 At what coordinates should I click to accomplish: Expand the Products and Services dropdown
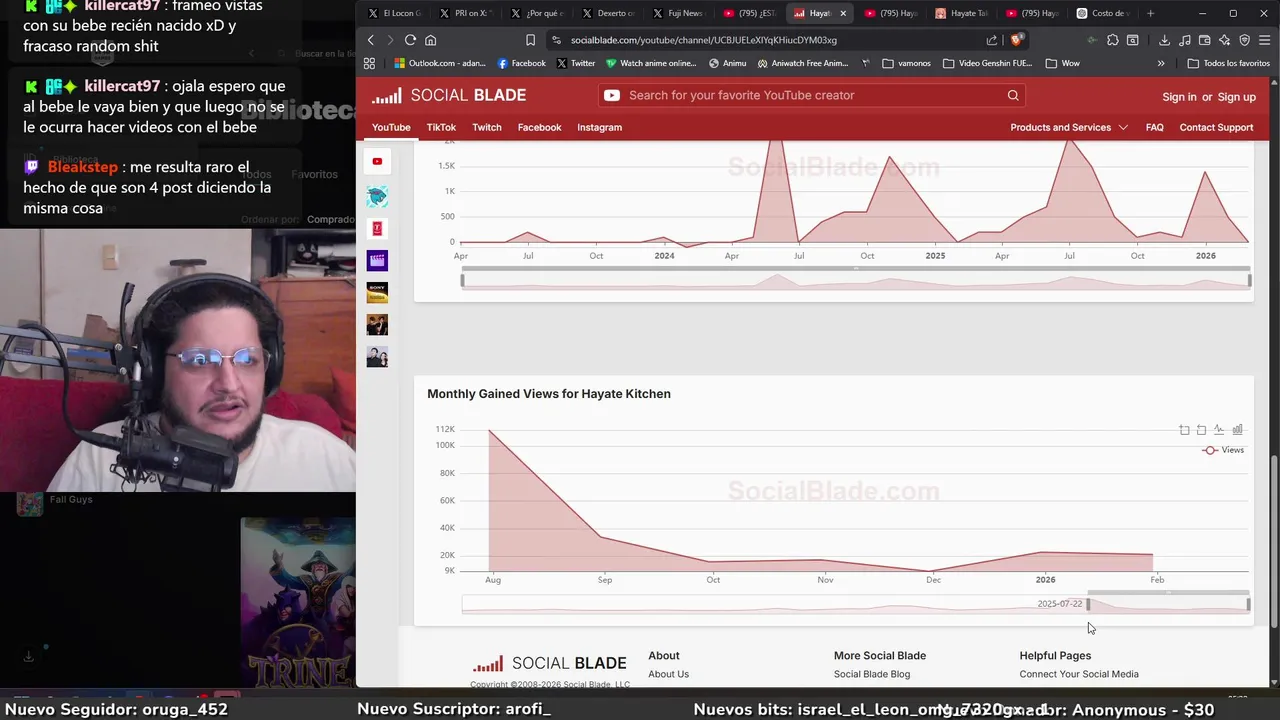(x=1069, y=127)
